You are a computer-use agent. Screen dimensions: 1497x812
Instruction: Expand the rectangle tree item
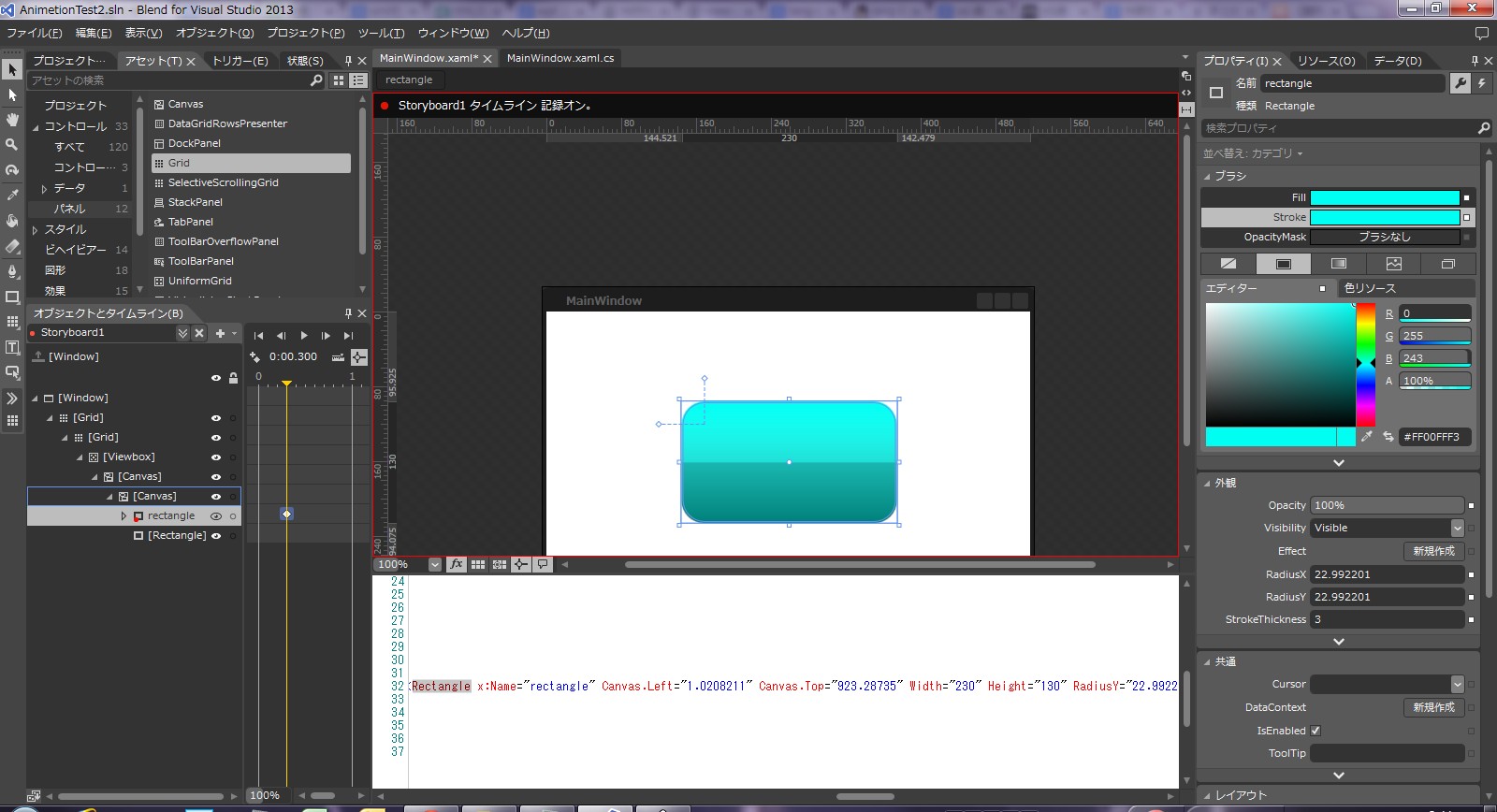[x=124, y=516]
